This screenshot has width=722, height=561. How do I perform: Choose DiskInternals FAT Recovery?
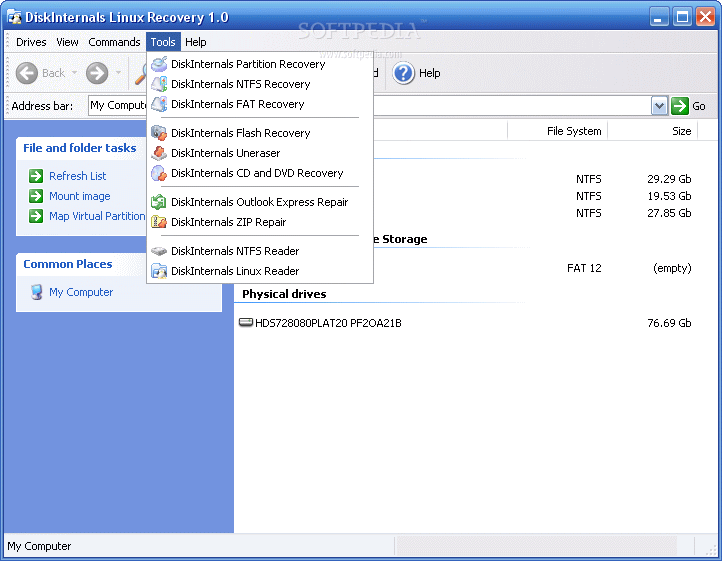[260, 104]
